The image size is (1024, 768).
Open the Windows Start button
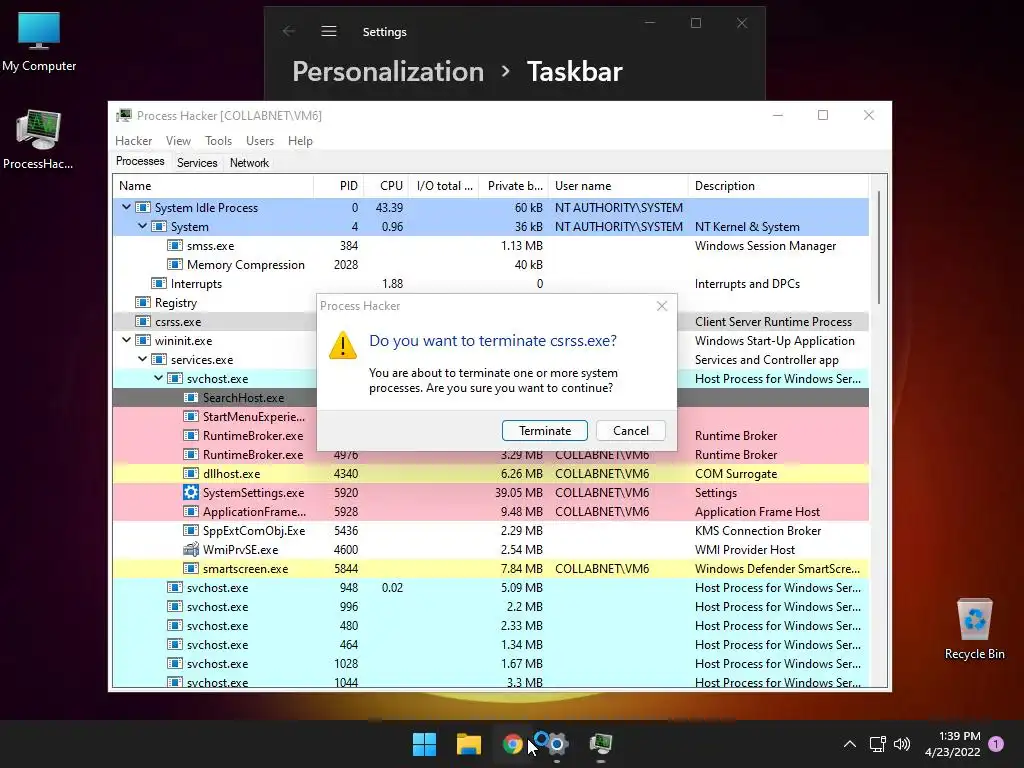point(424,744)
